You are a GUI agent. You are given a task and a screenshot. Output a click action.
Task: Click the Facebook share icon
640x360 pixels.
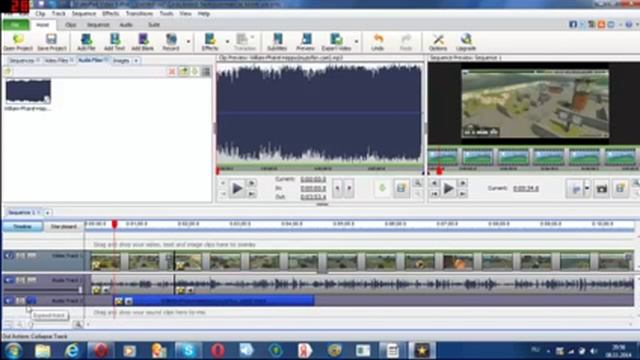point(573,24)
